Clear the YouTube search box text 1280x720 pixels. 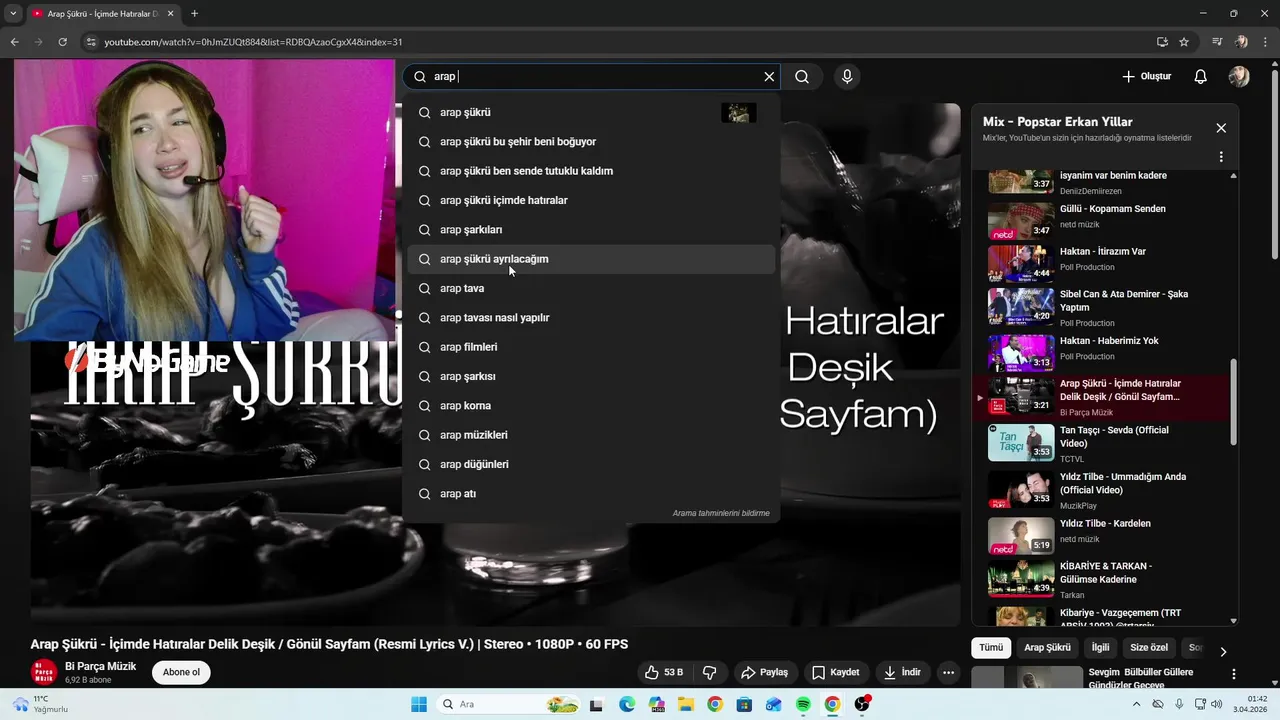[769, 77]
